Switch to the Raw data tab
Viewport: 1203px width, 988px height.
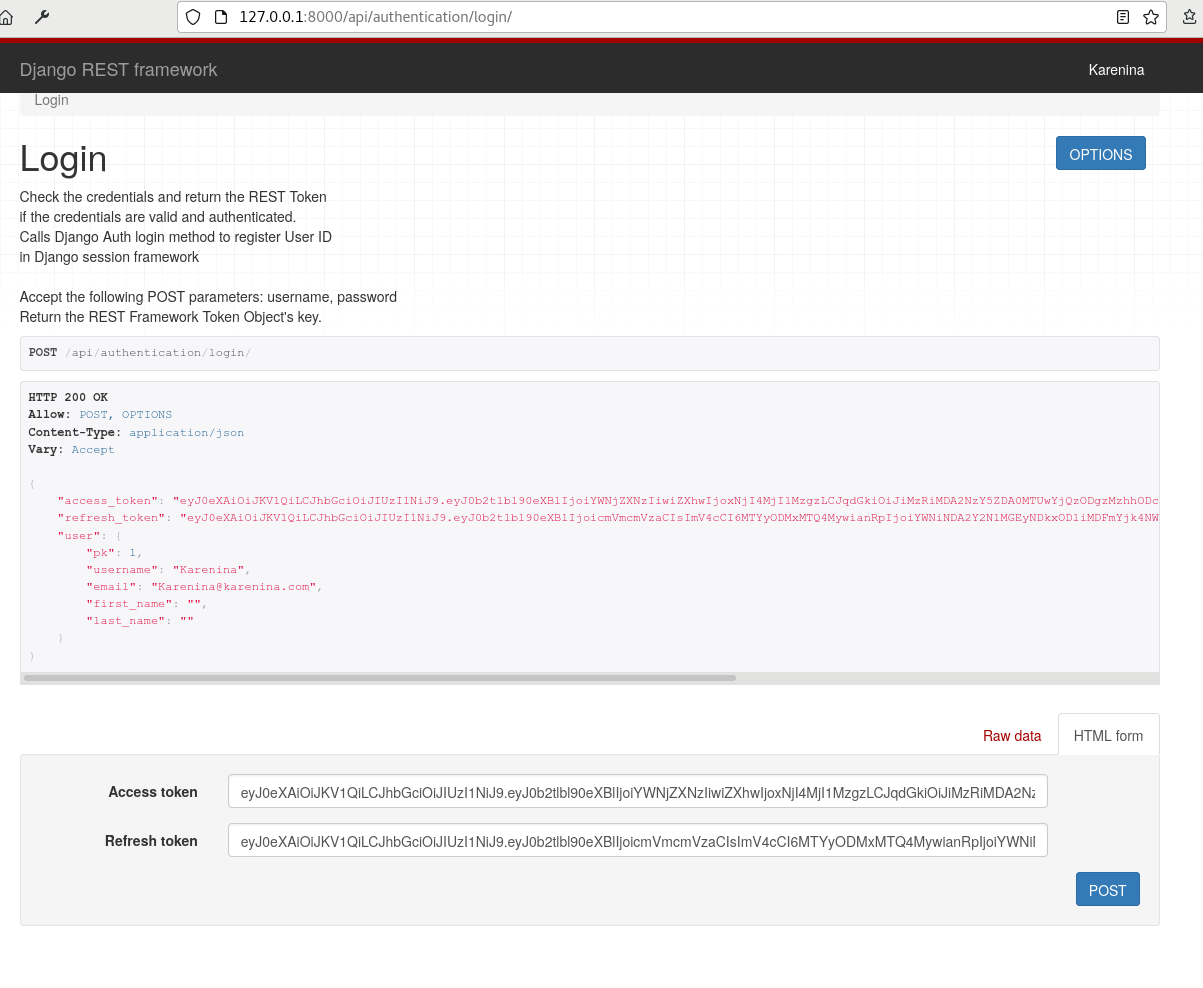pyautogui.click(x=1011, y=735)
